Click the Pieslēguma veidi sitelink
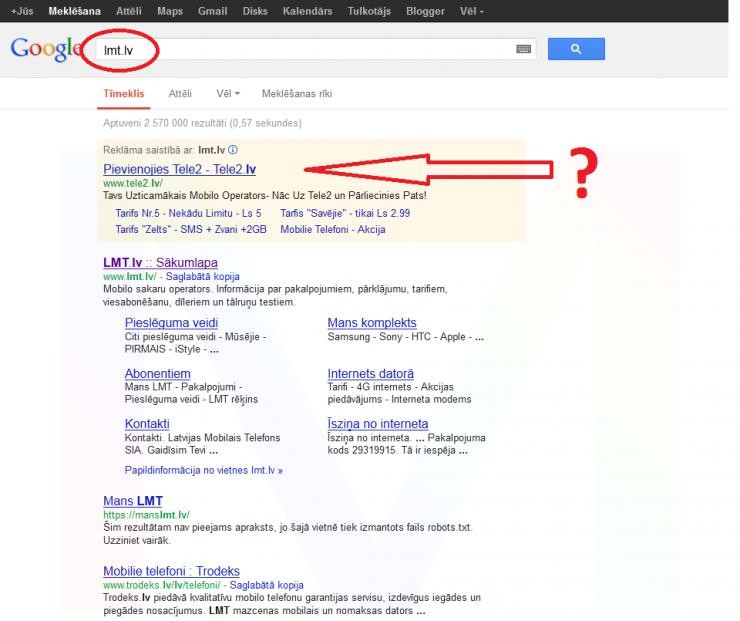Image resolution: width=740 pixels, height=621 pixels. [x=171, y=323]
